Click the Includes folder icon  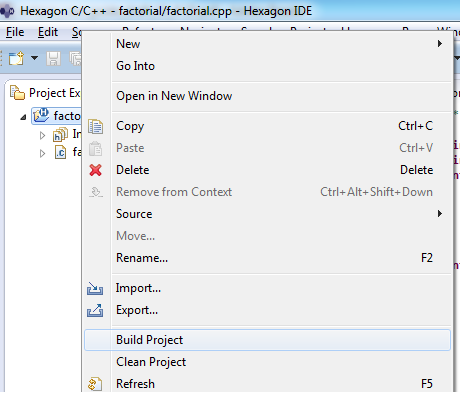click(x=60, y=134)
